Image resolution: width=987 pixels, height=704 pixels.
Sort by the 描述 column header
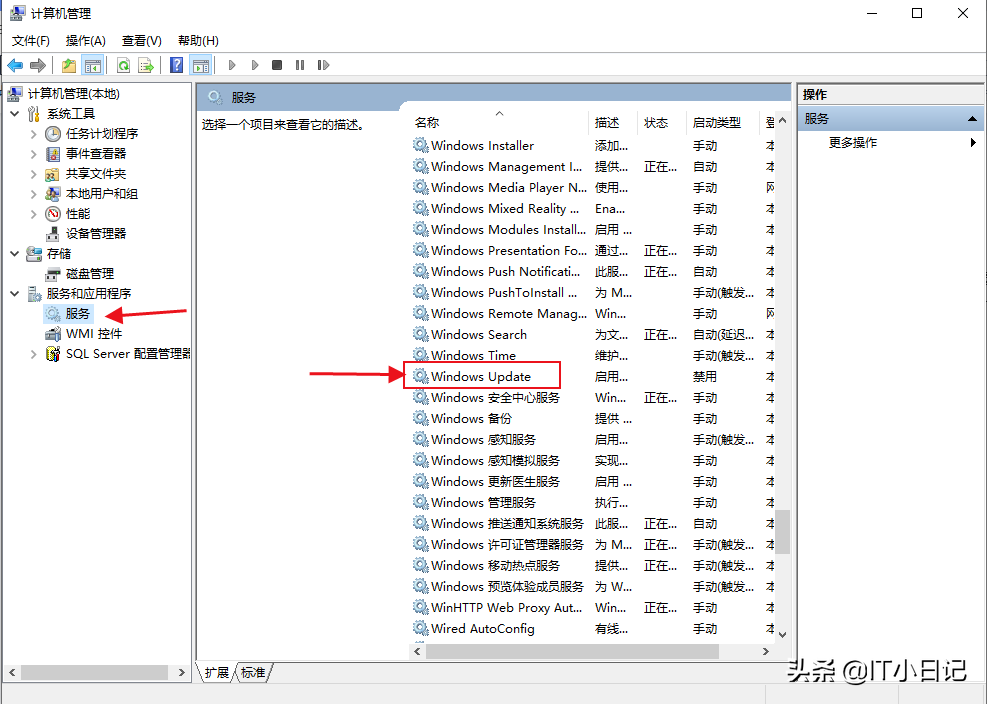click(614, 123)
